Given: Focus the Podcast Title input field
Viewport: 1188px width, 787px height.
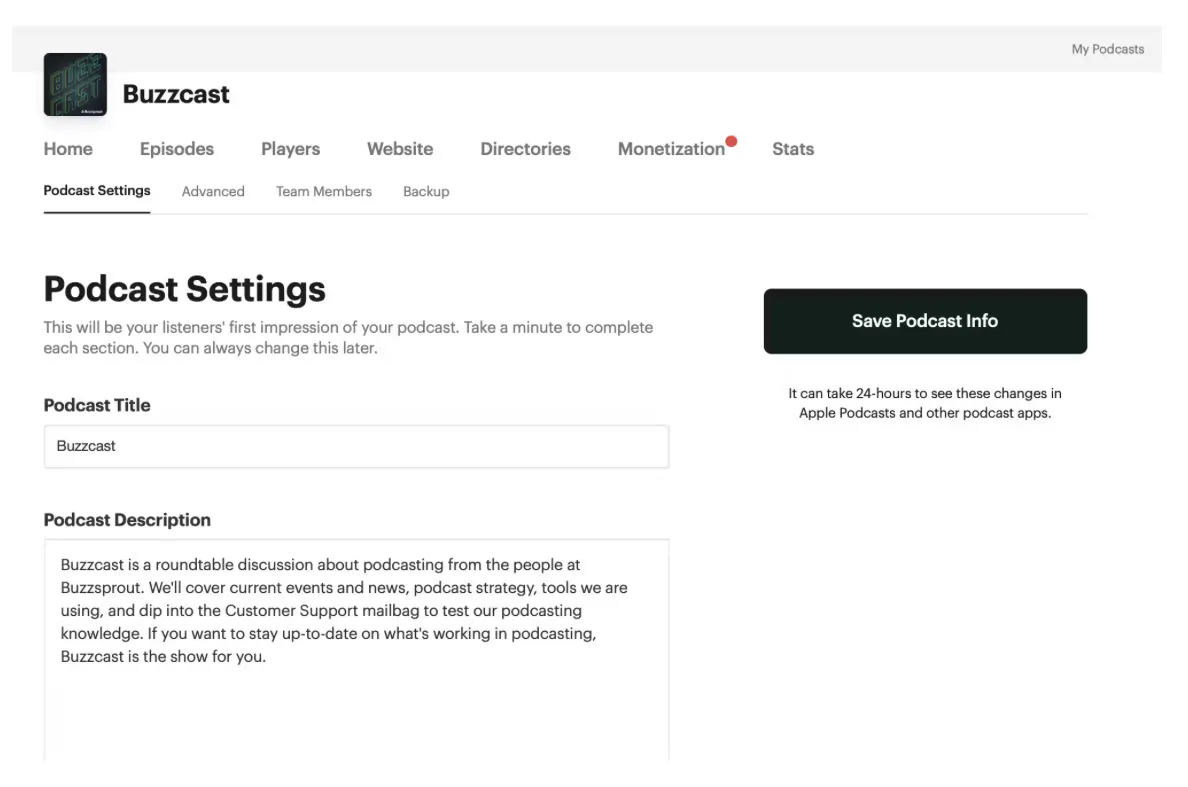Looking at the screenshot, I should (356, 446).
